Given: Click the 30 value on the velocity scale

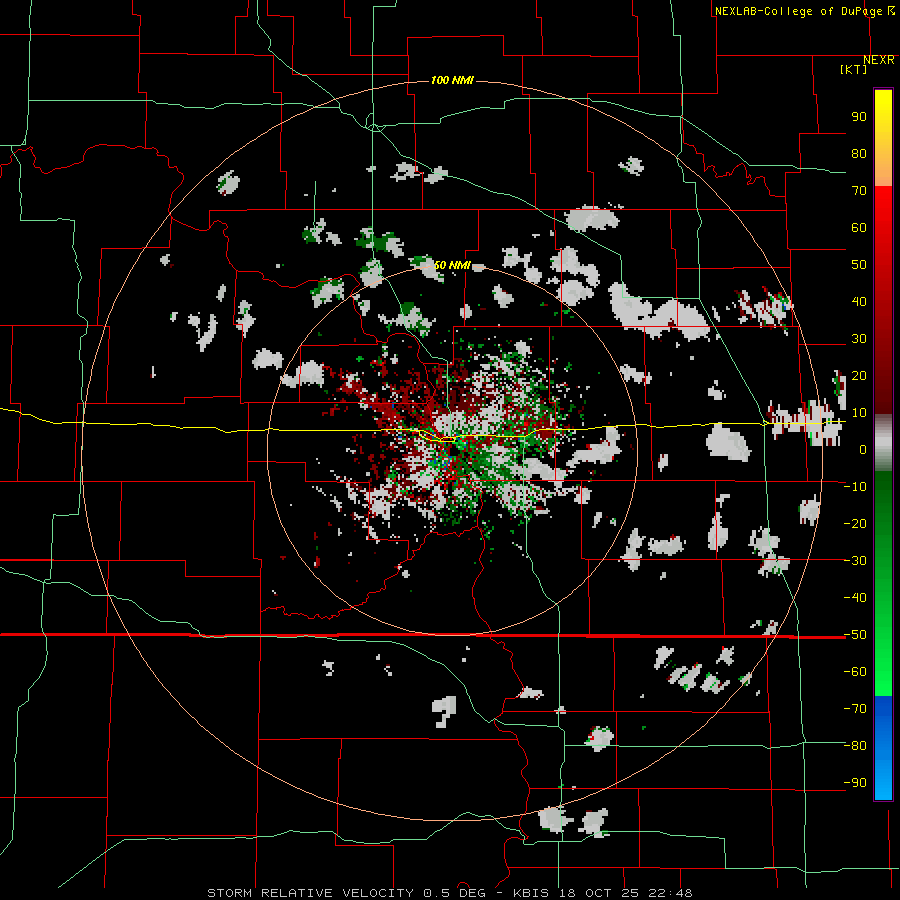Looking at the screenshot, I should [x=859, y=339].
